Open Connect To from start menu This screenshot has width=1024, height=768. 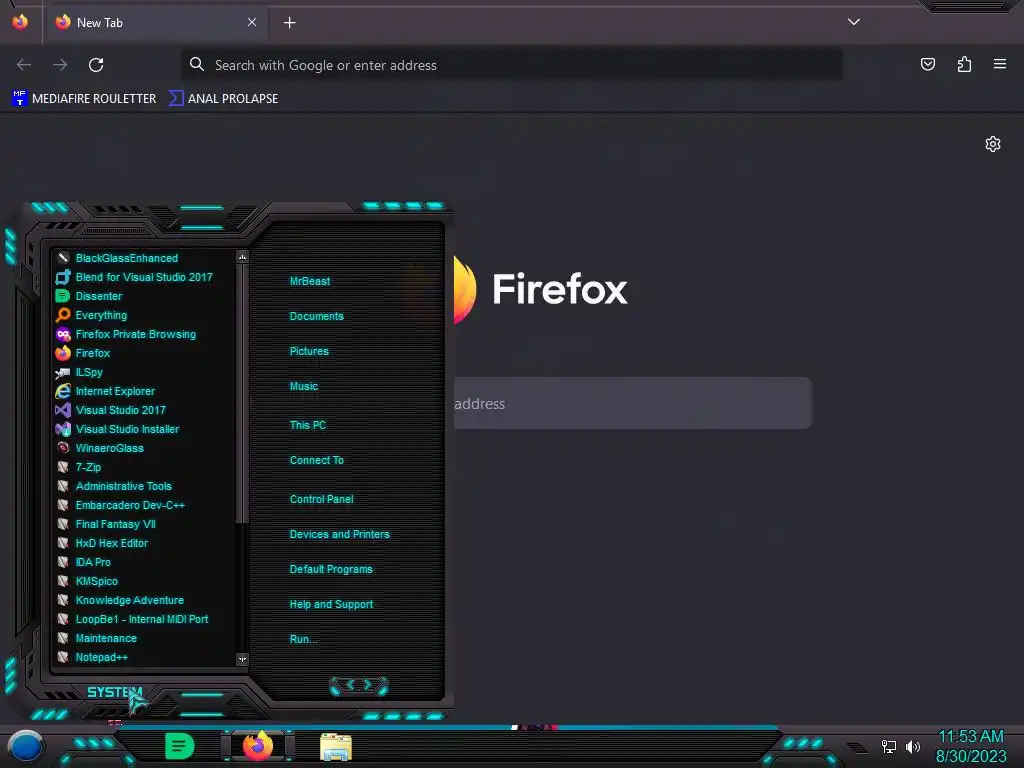point(317,460)
